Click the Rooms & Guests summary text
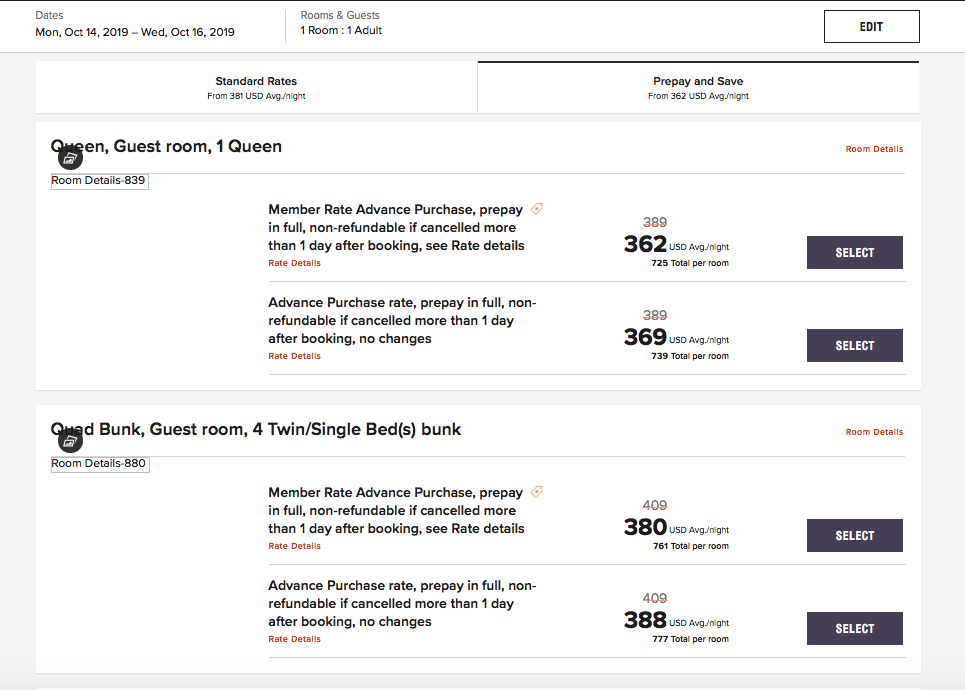This screenshot has height=690, width=965. click(340, 31)
